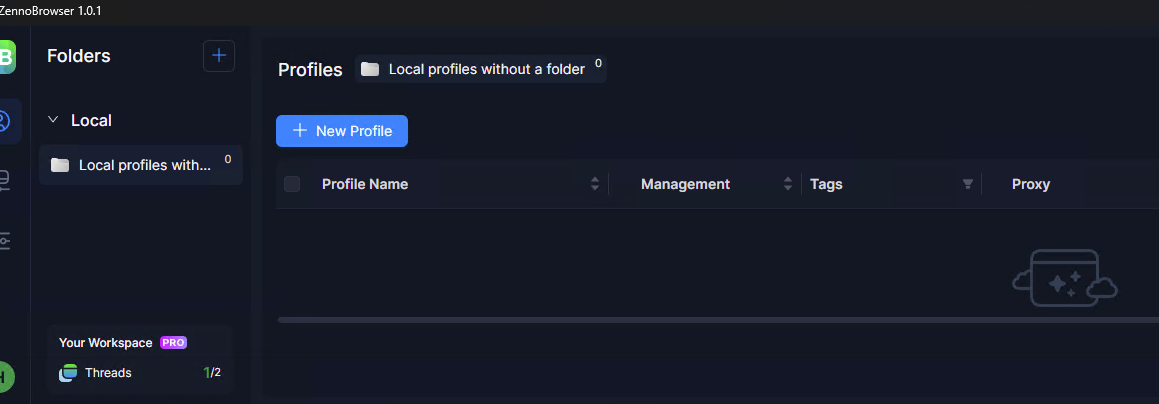Add a new folder with plus icon

(219, 56)
